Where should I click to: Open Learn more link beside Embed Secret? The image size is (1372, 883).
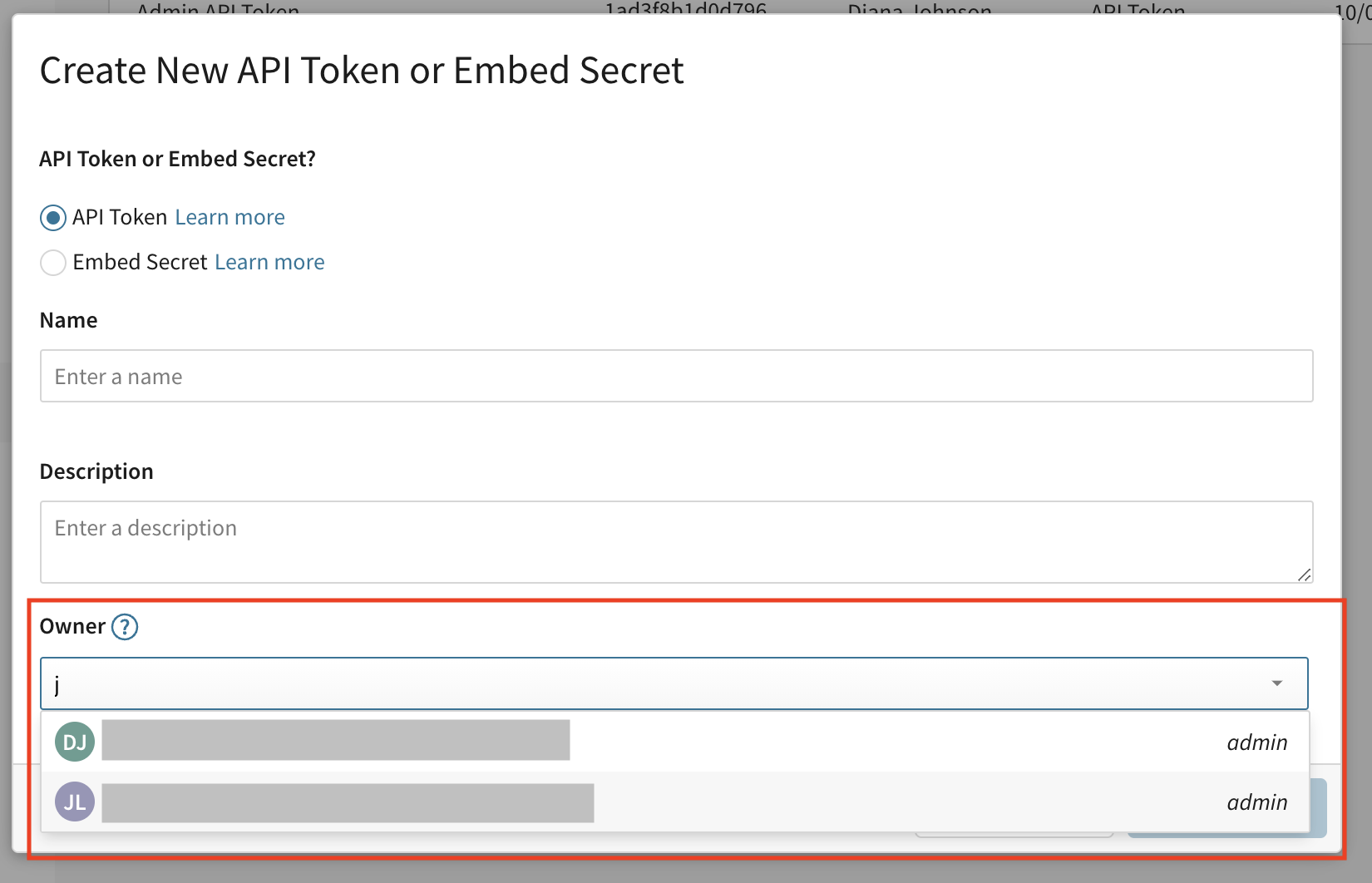(x=269, y=263)
